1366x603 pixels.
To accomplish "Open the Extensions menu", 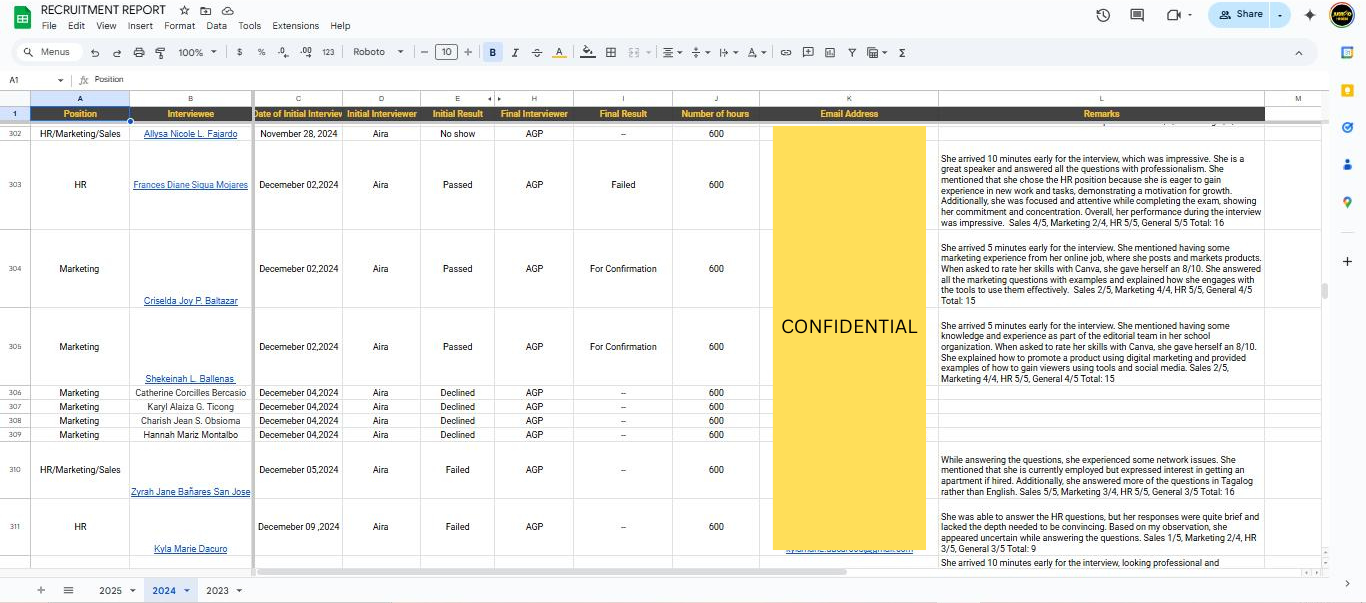I will click(295, 26).
